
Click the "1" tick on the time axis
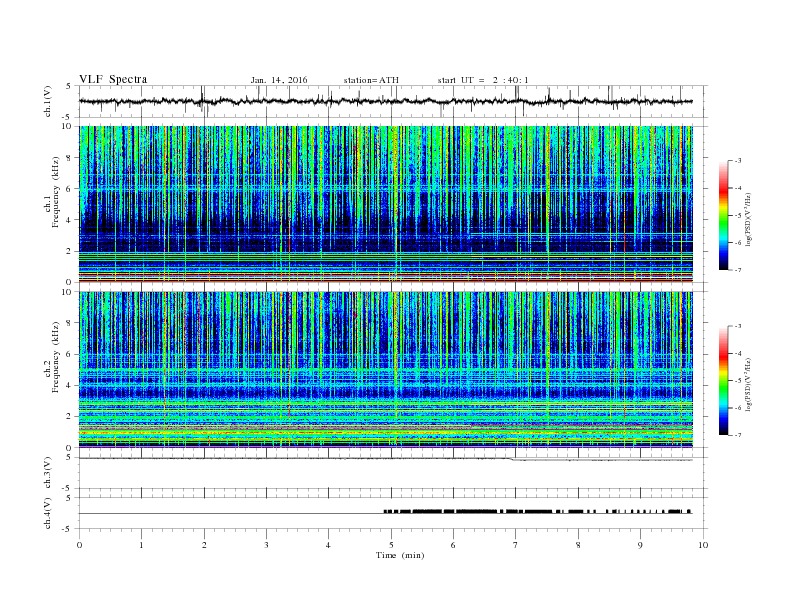point(141,545)
